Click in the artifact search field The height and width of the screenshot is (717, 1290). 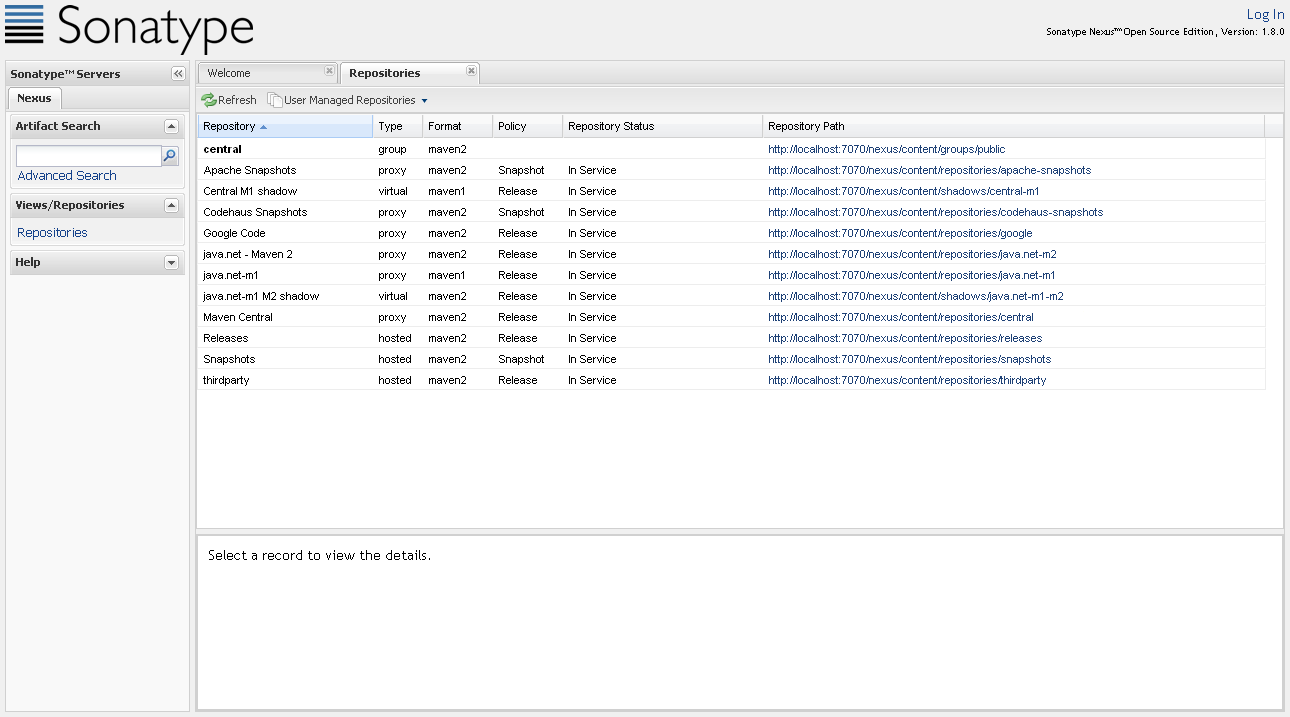[88, 156]
